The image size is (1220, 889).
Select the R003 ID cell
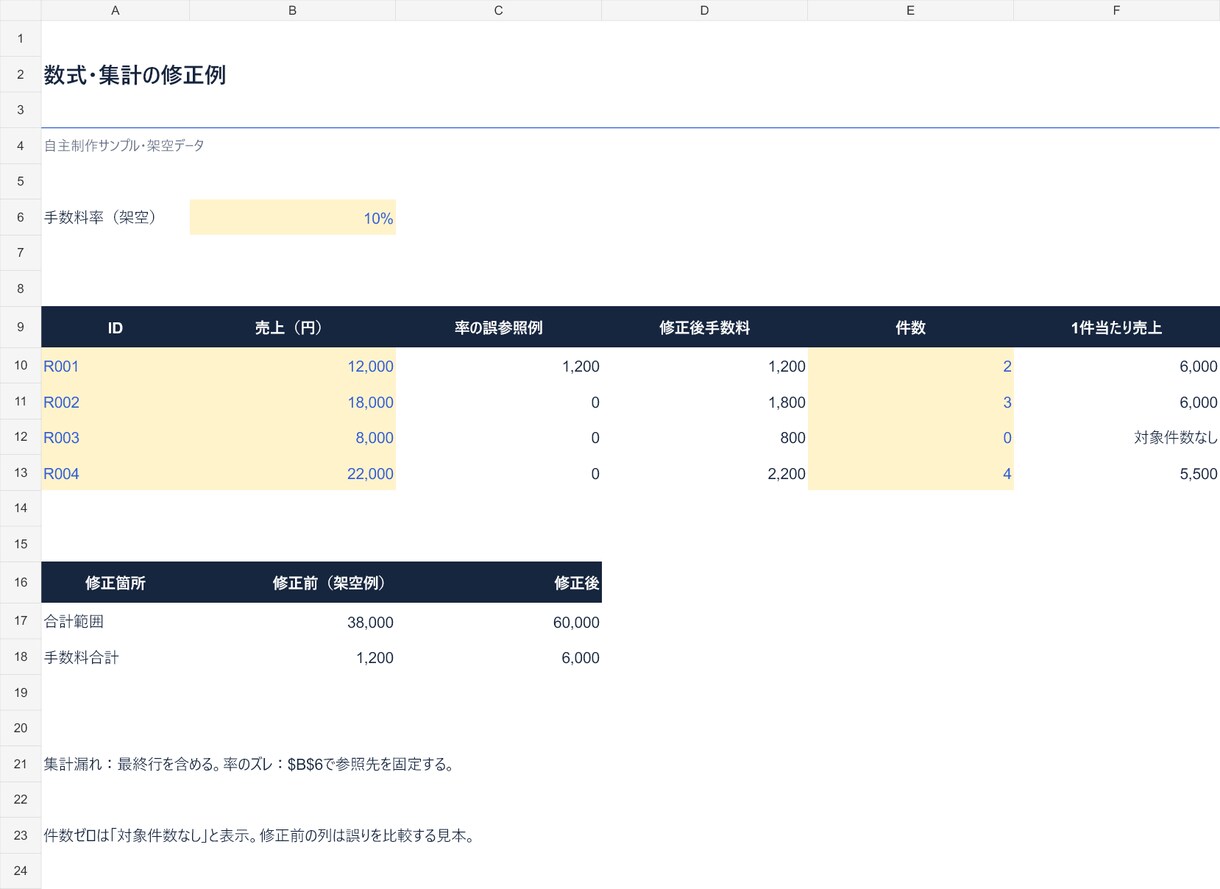coord(115,437)
